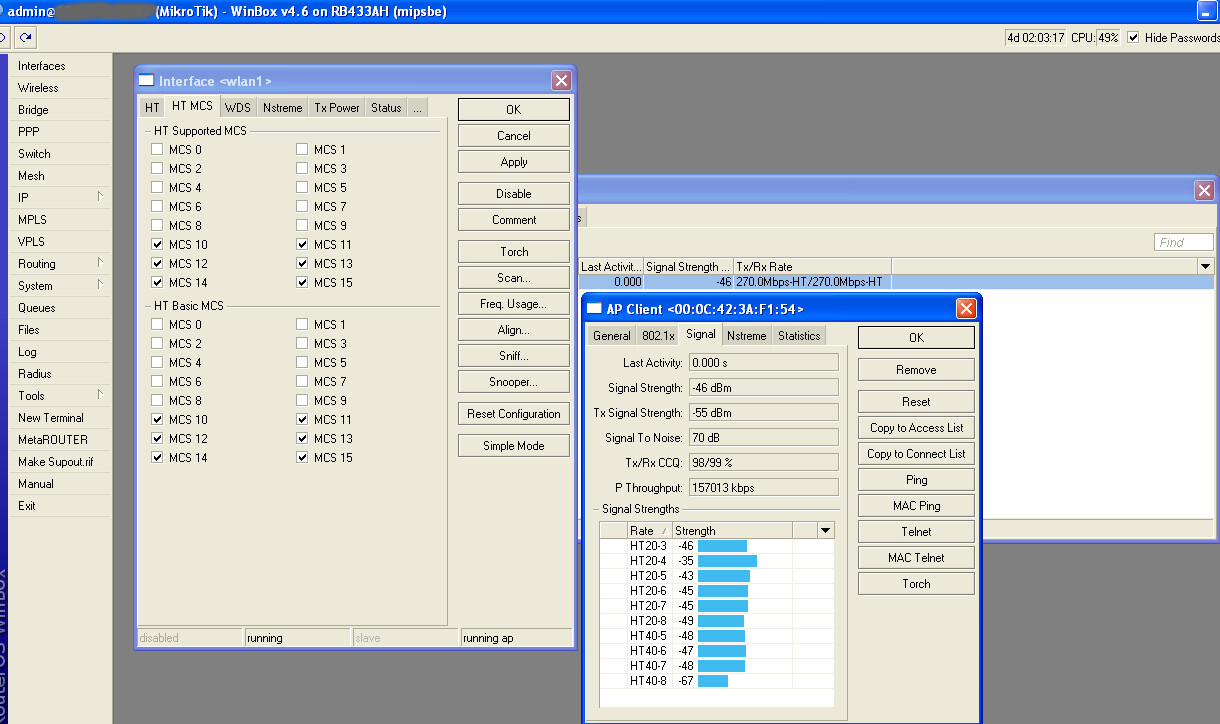1220x724 pixels.
Task: Click Copy to Access List button
Action: tap(916, 428)
